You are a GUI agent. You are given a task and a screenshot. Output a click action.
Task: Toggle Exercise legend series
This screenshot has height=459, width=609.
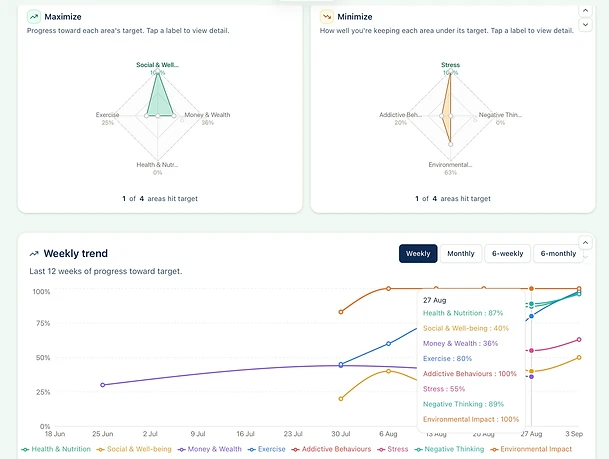click(267, 449)
